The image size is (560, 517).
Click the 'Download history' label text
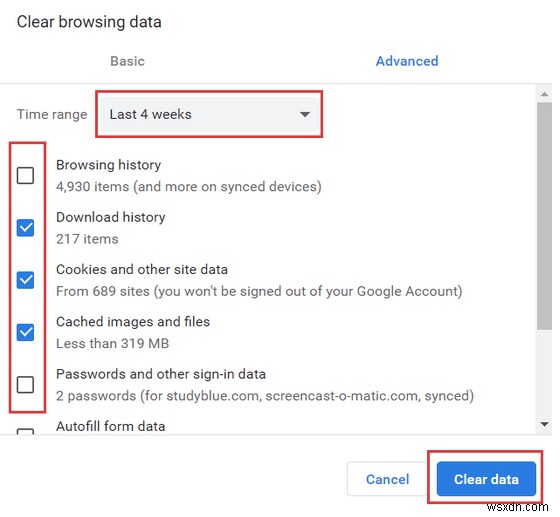point(111,217)
